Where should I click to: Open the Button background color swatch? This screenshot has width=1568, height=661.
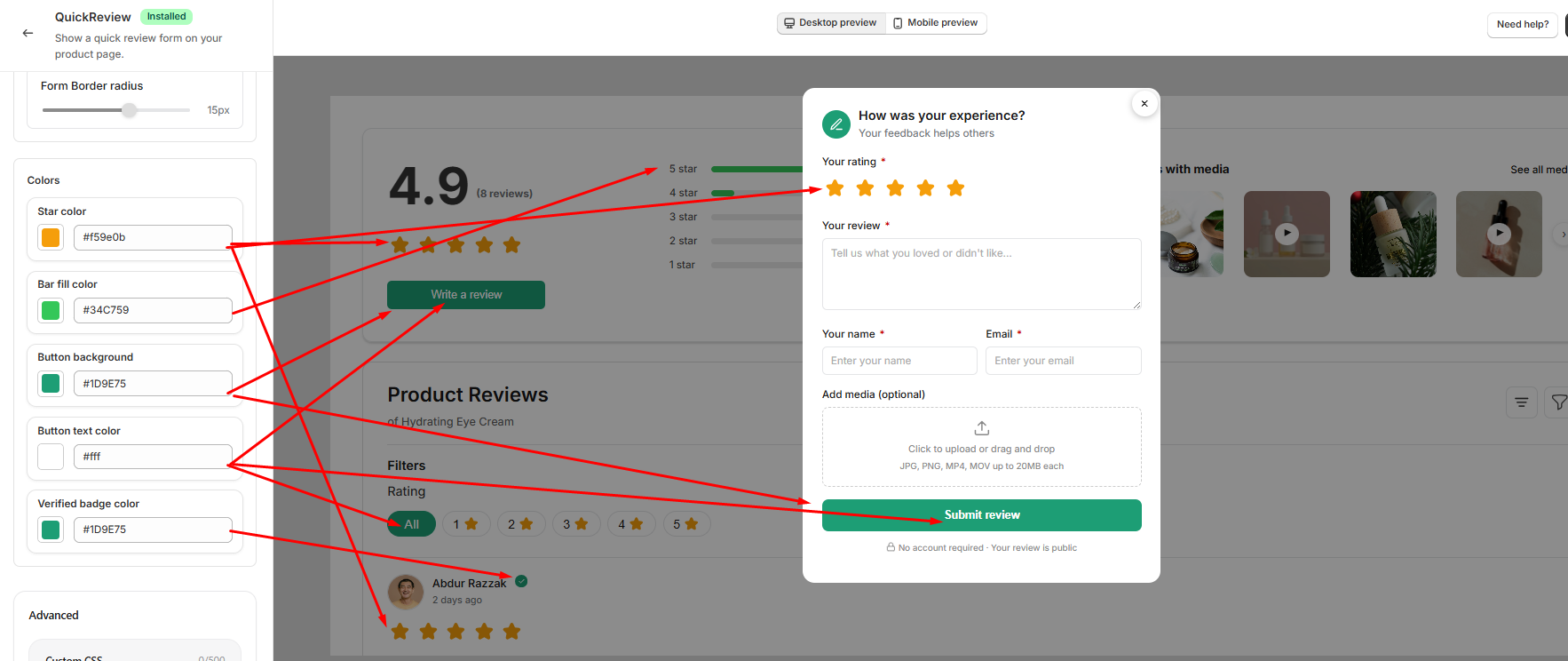[51, 384]
